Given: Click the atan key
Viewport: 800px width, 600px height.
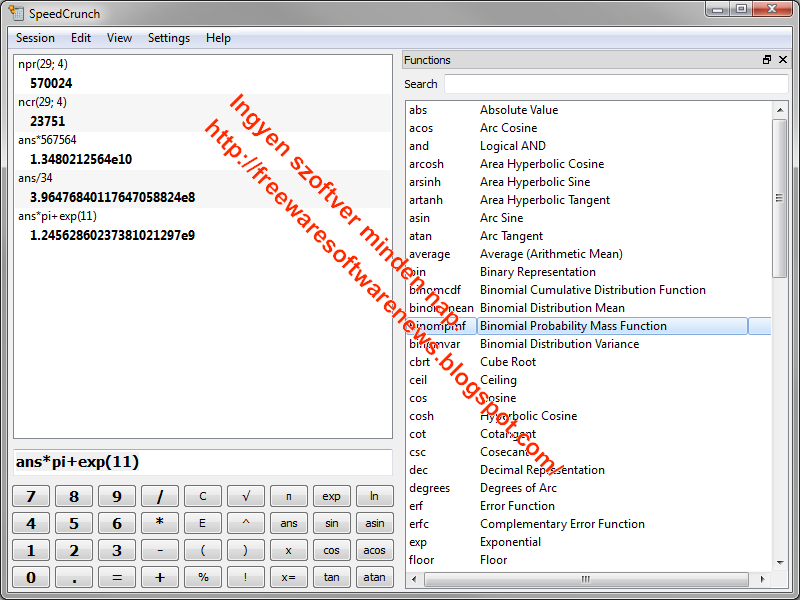Looking at the screenshot, I should coord(374,577).
